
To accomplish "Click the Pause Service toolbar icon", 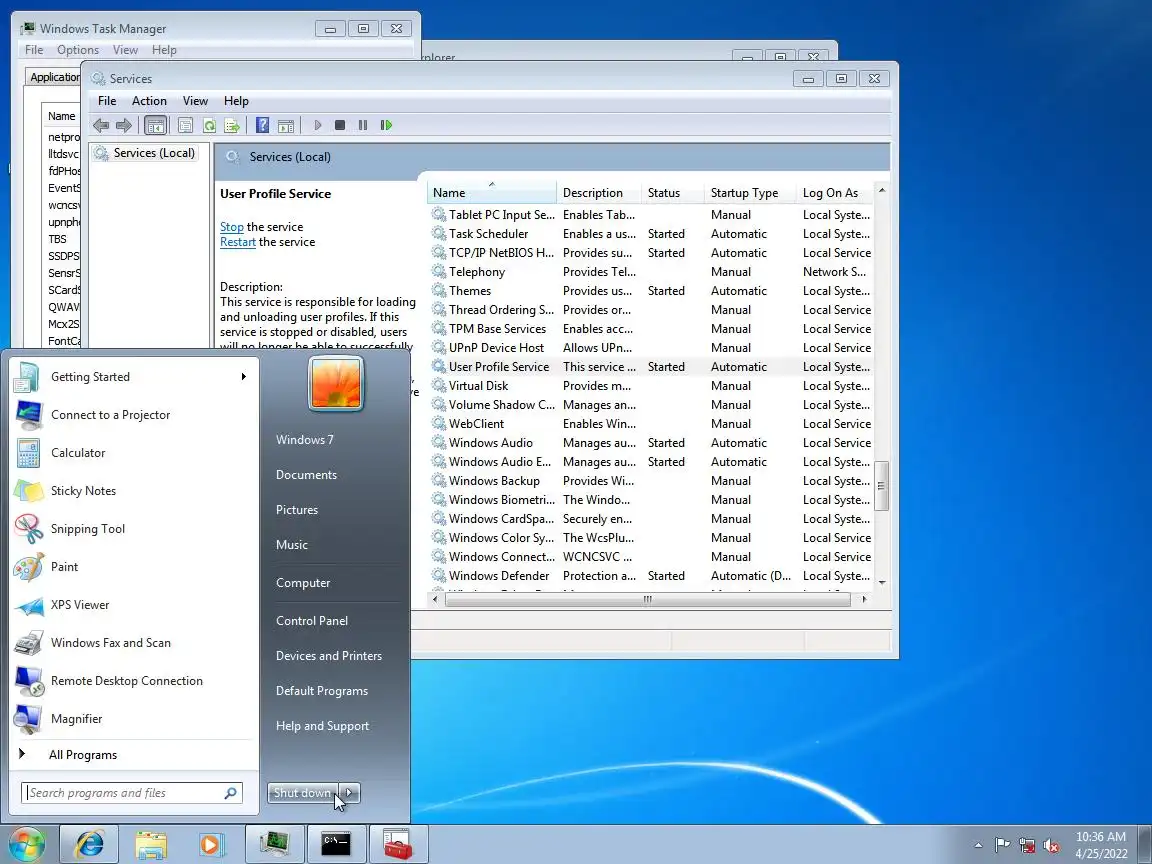I will [363, 126].
